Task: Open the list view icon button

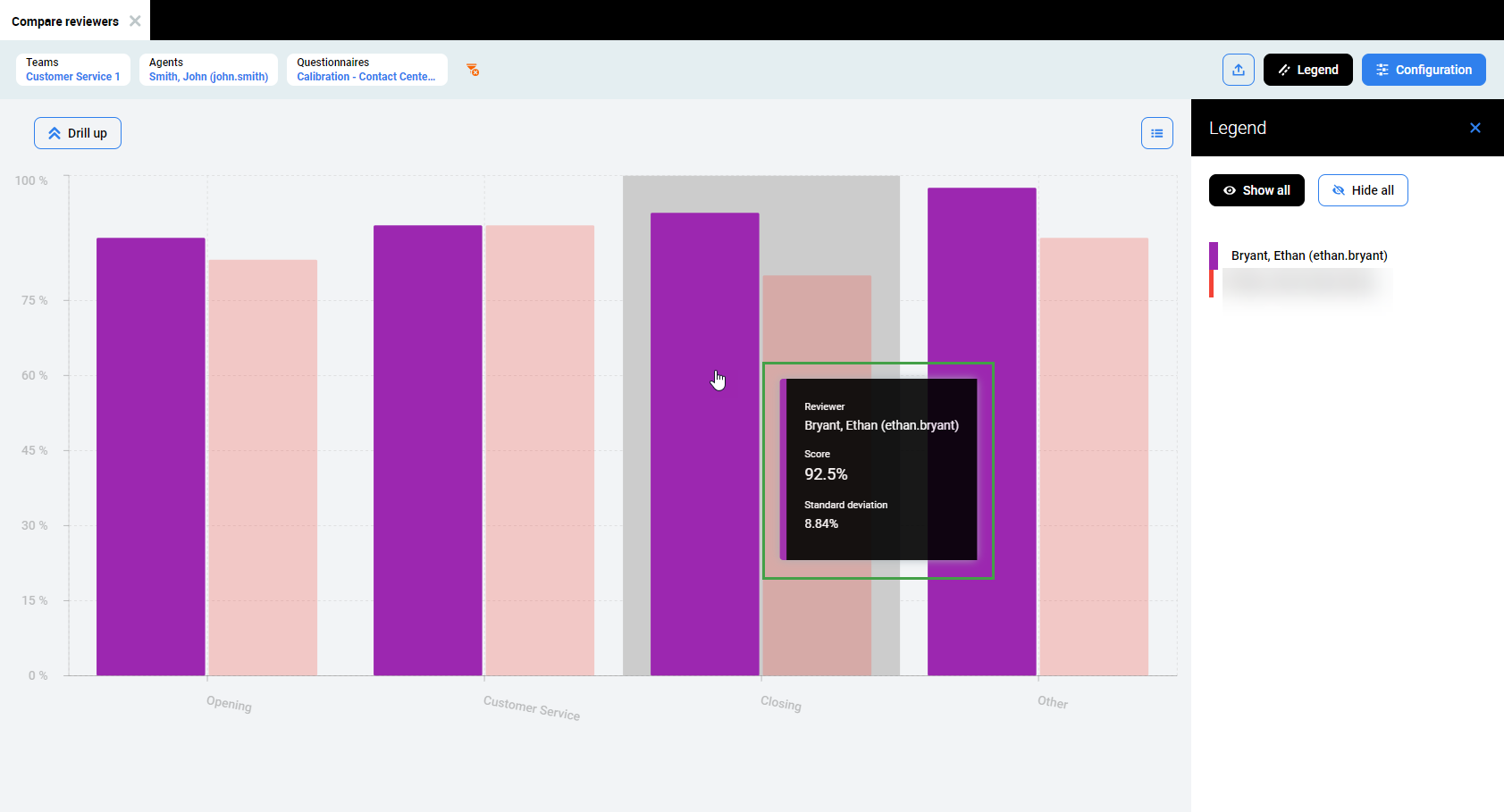Action: coord(1156,133)
